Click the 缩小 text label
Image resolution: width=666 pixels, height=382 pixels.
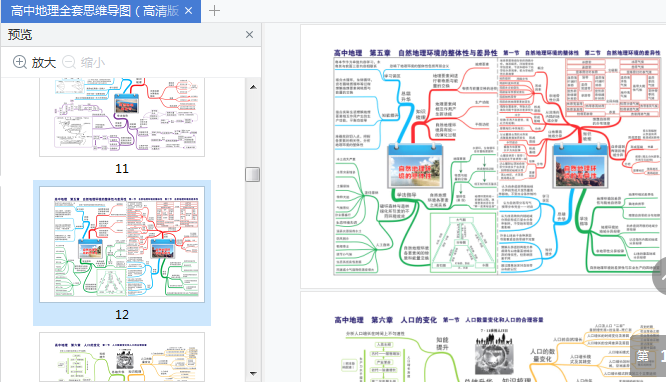click(93, 62)
